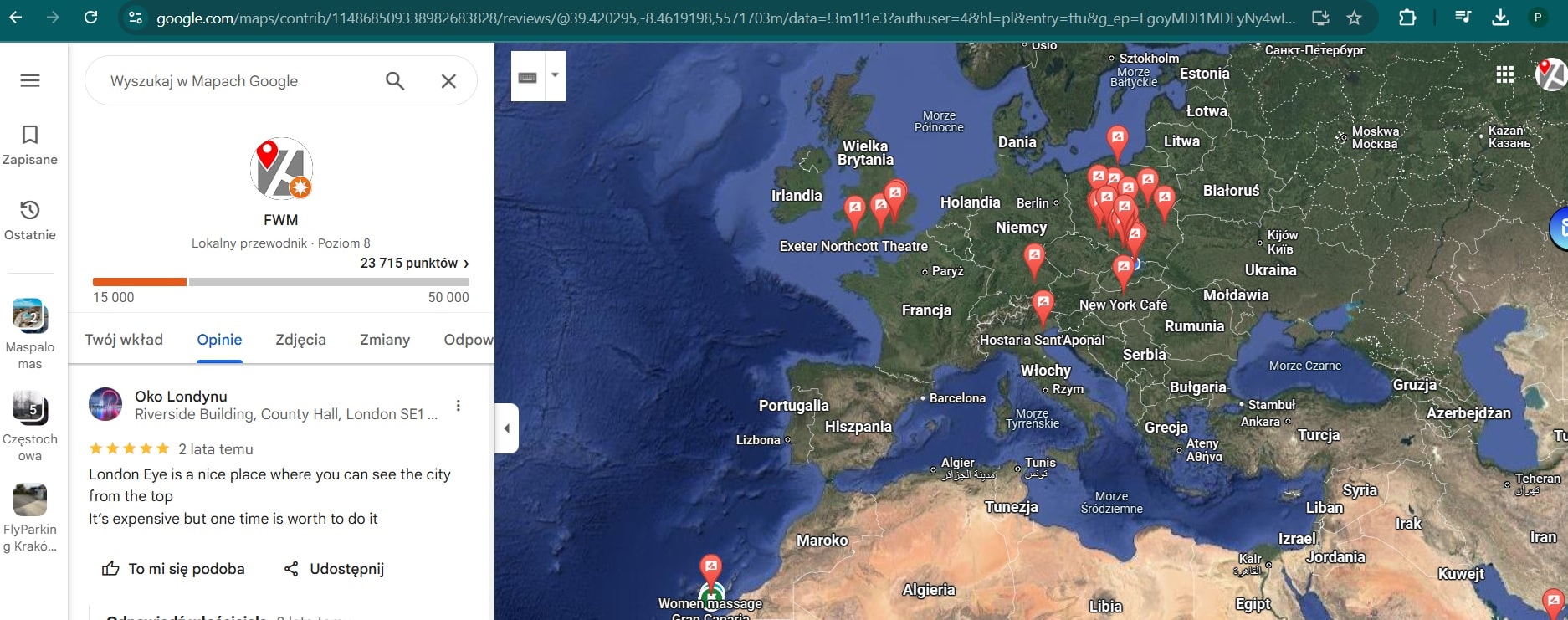Open the 23 715 punktów details
The image size is (1568, 620).
[x=415, y=263]
